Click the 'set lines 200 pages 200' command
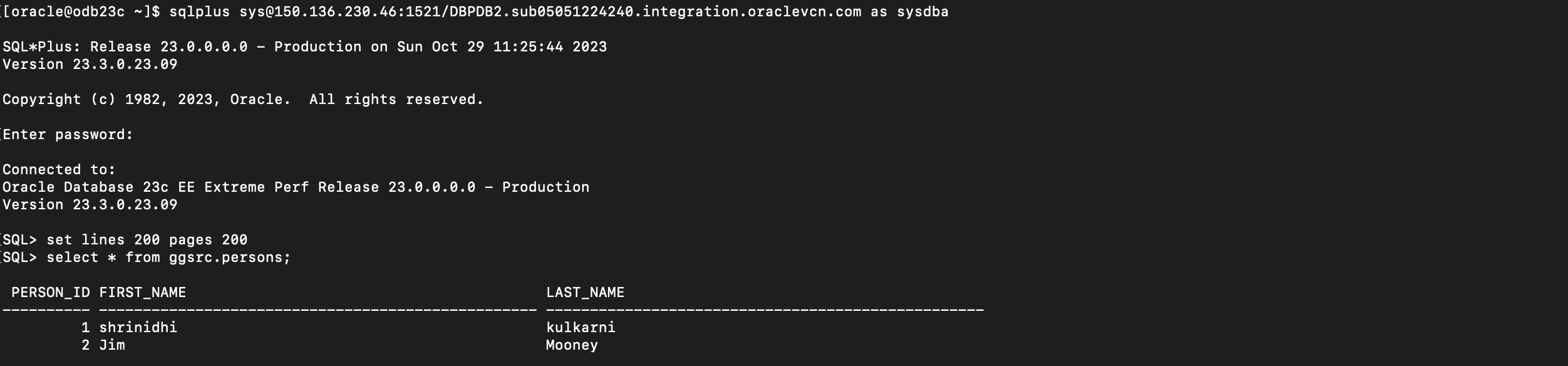Image resolution: width=1568 pixels, height=366 pixels. coord(147,240)
